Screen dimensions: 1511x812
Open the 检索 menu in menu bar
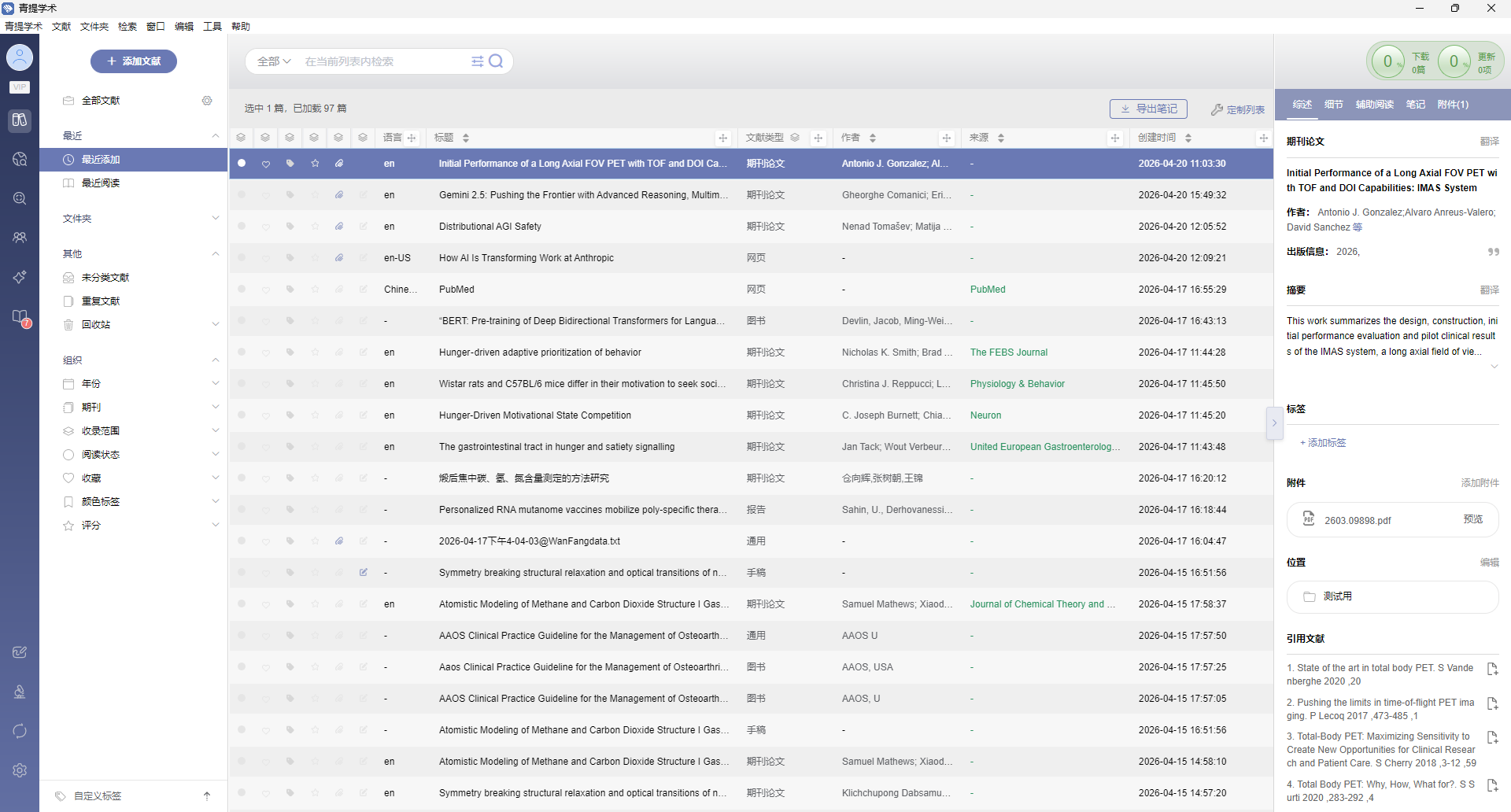[x=127, y=26]
